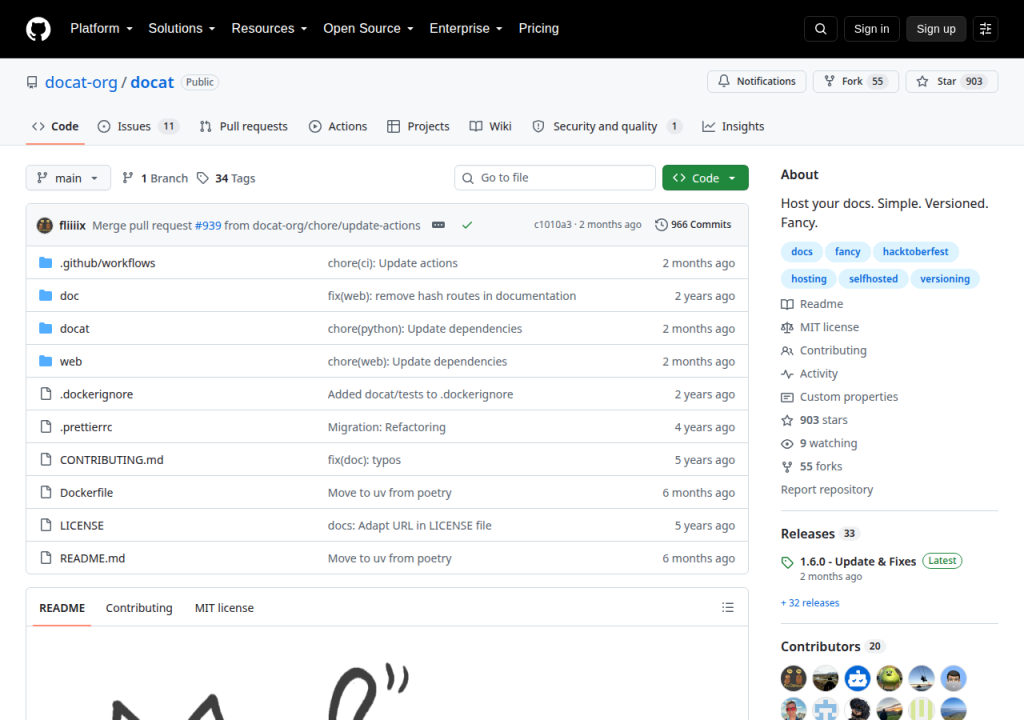Open README outline list icon
This screenshot has height=720, width=1024.
click(x=728, y=608)
